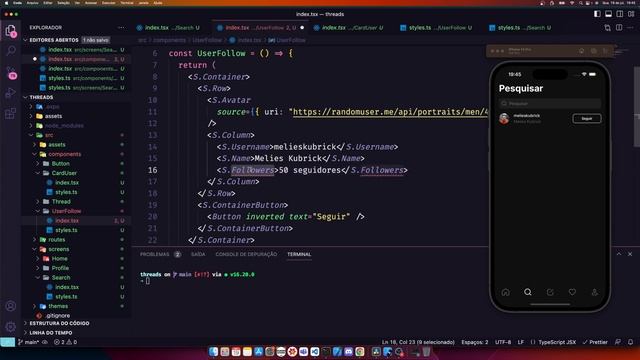Viewport: 640px width, 360px height.
Task: Open errors and warnings count in status bar
Action: (66, 342)
